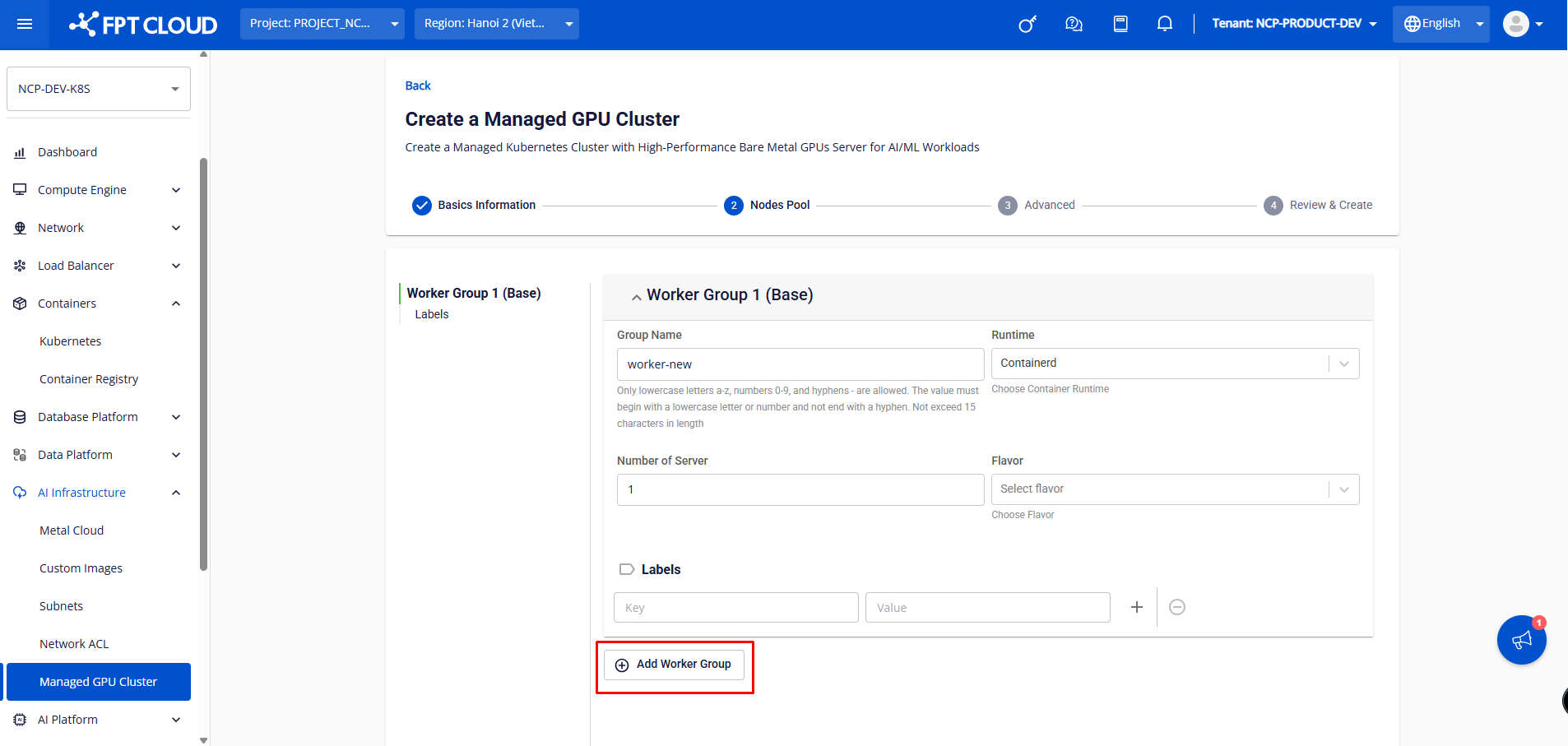
Task: Go to Basics Information step
Action: coord(475,205)
